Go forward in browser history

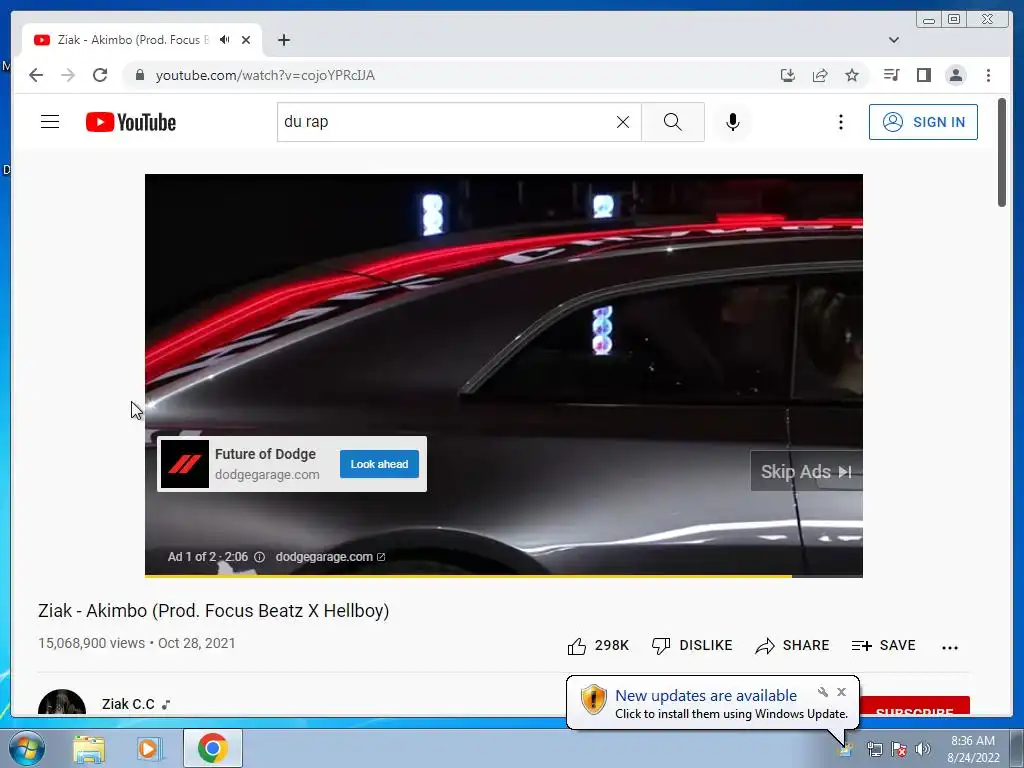point(68,75)
